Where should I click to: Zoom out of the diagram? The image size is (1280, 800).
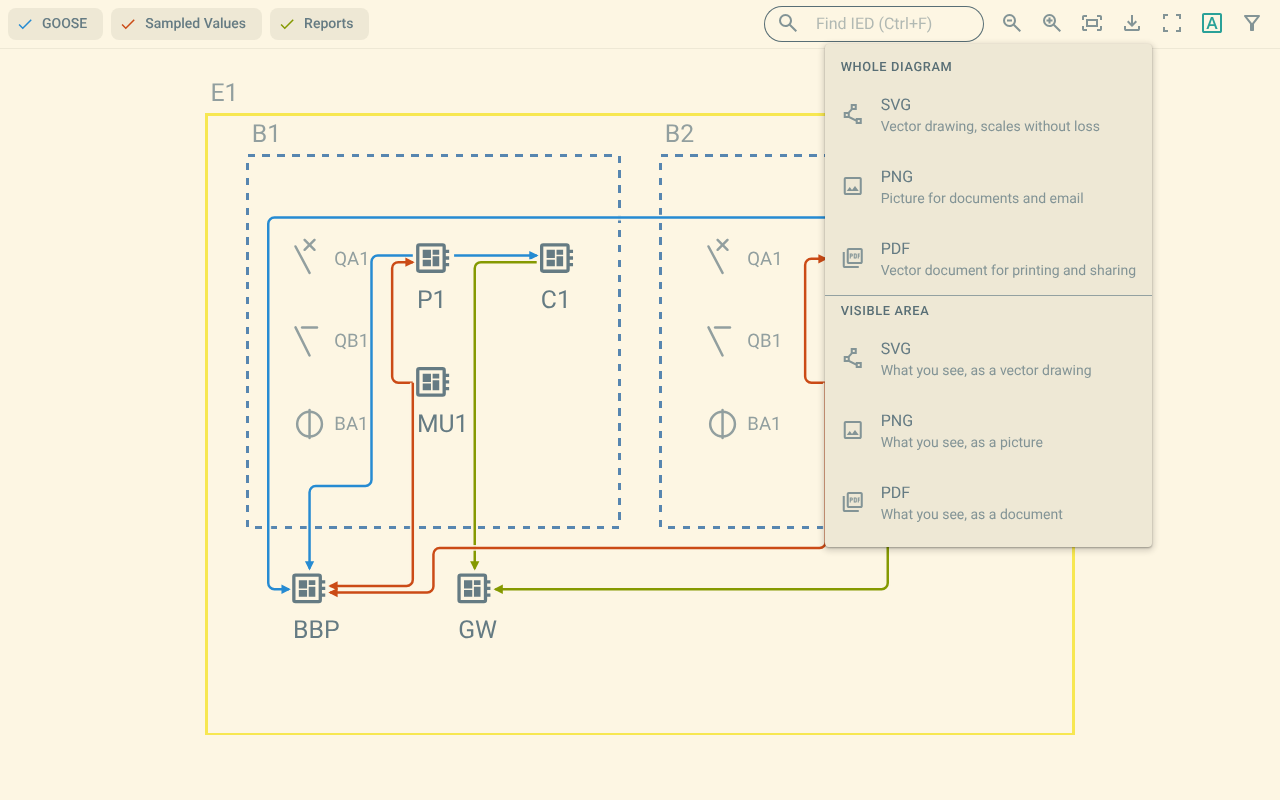[x=1012, y=24]
